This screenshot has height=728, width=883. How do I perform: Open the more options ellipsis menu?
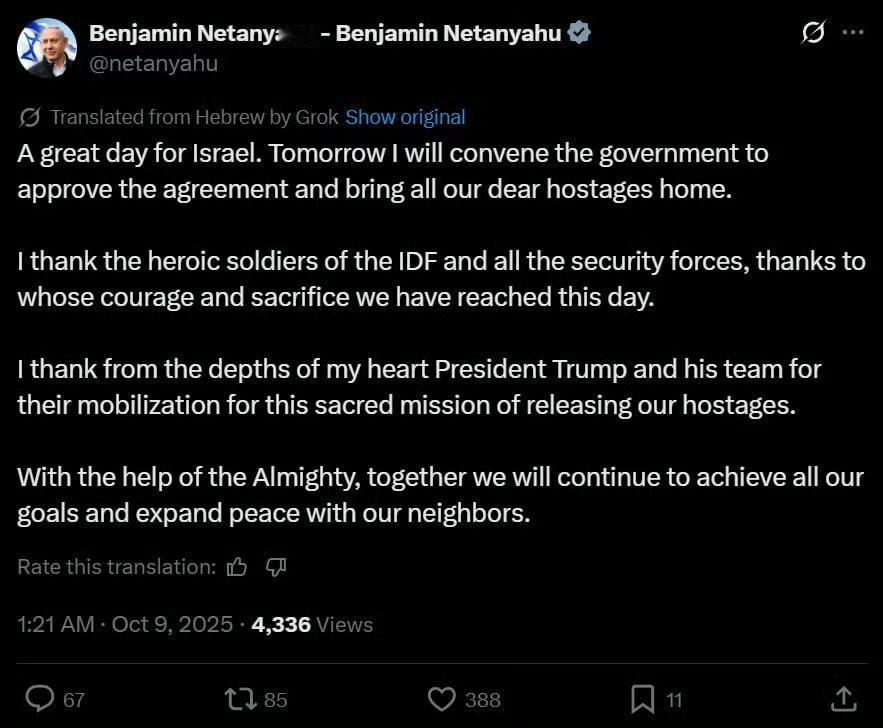[x=852, y=32]
